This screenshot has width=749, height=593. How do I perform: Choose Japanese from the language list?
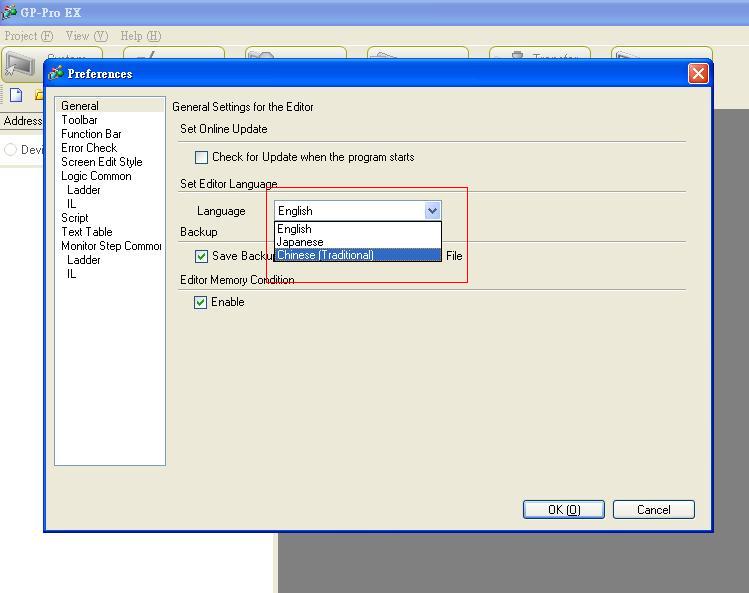pyautogui.click(x=300, y=242)
